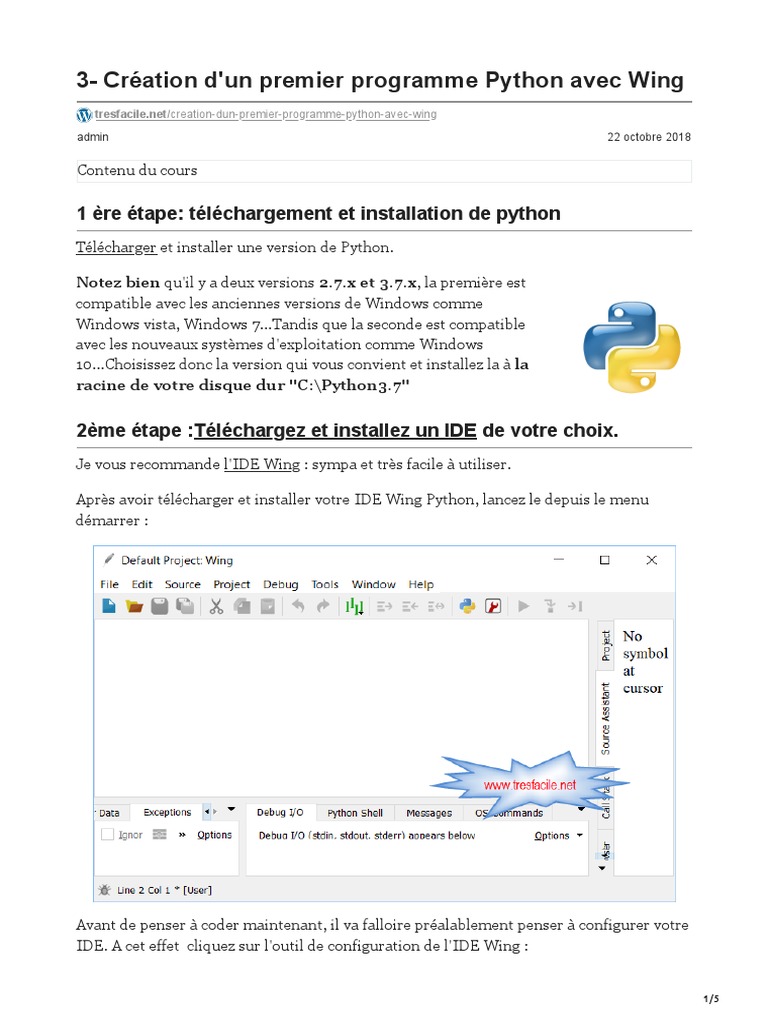Expand the double-chevron overflow in Exceptions panel
Image resolution: width=768 pixels, height=1024 pixels.
click(182, 835)
